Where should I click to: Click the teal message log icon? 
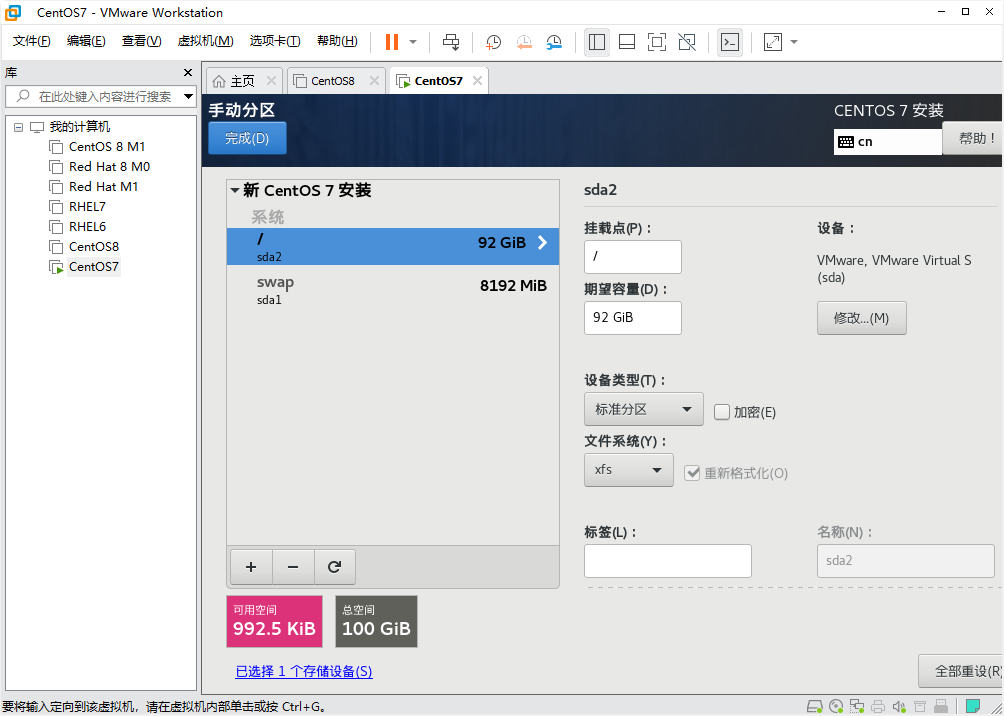[973, 706]
